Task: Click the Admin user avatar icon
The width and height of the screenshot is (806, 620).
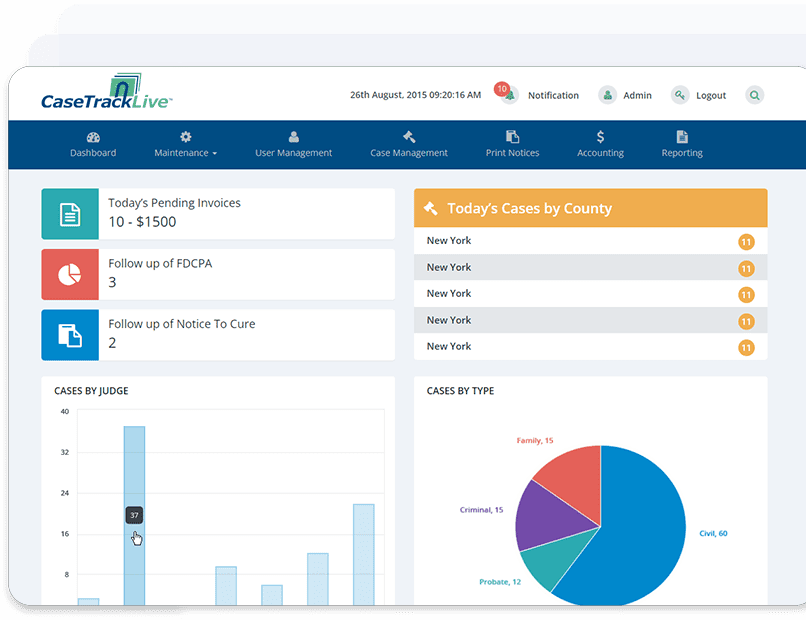Action: [x=607, y=95]
